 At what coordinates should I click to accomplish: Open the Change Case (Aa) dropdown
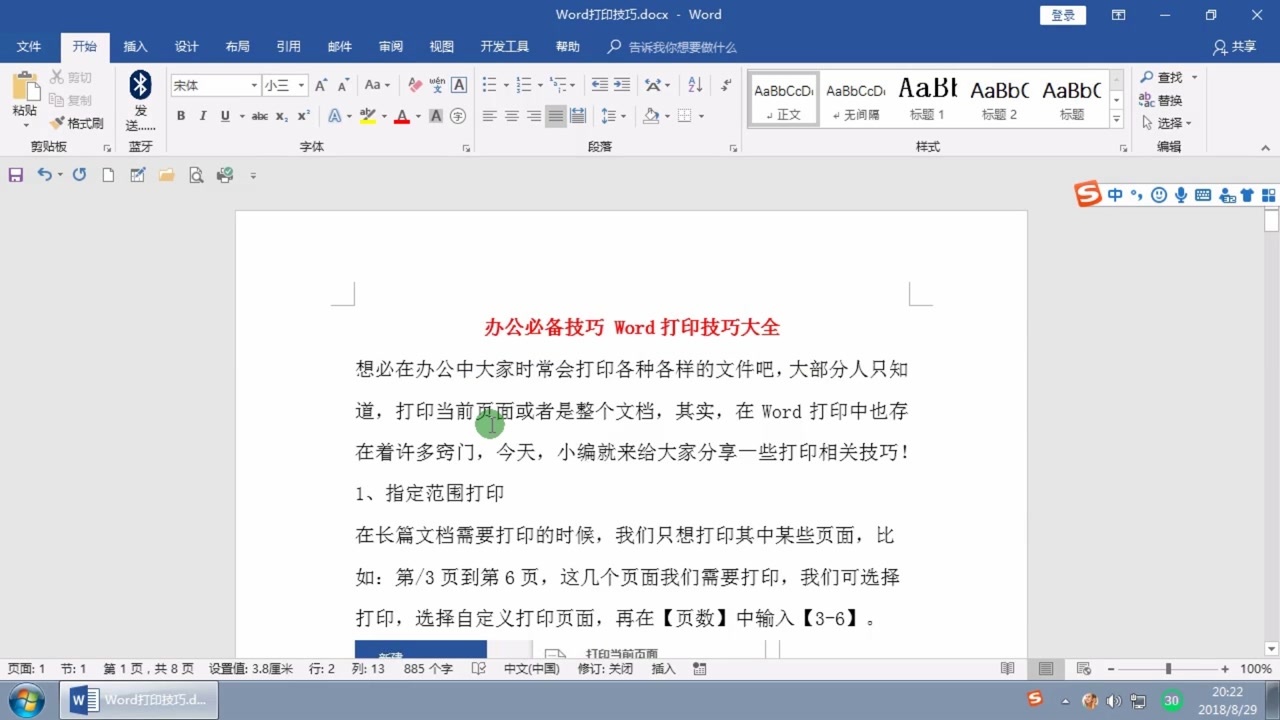pyautogui.click(x=377, y=86)
